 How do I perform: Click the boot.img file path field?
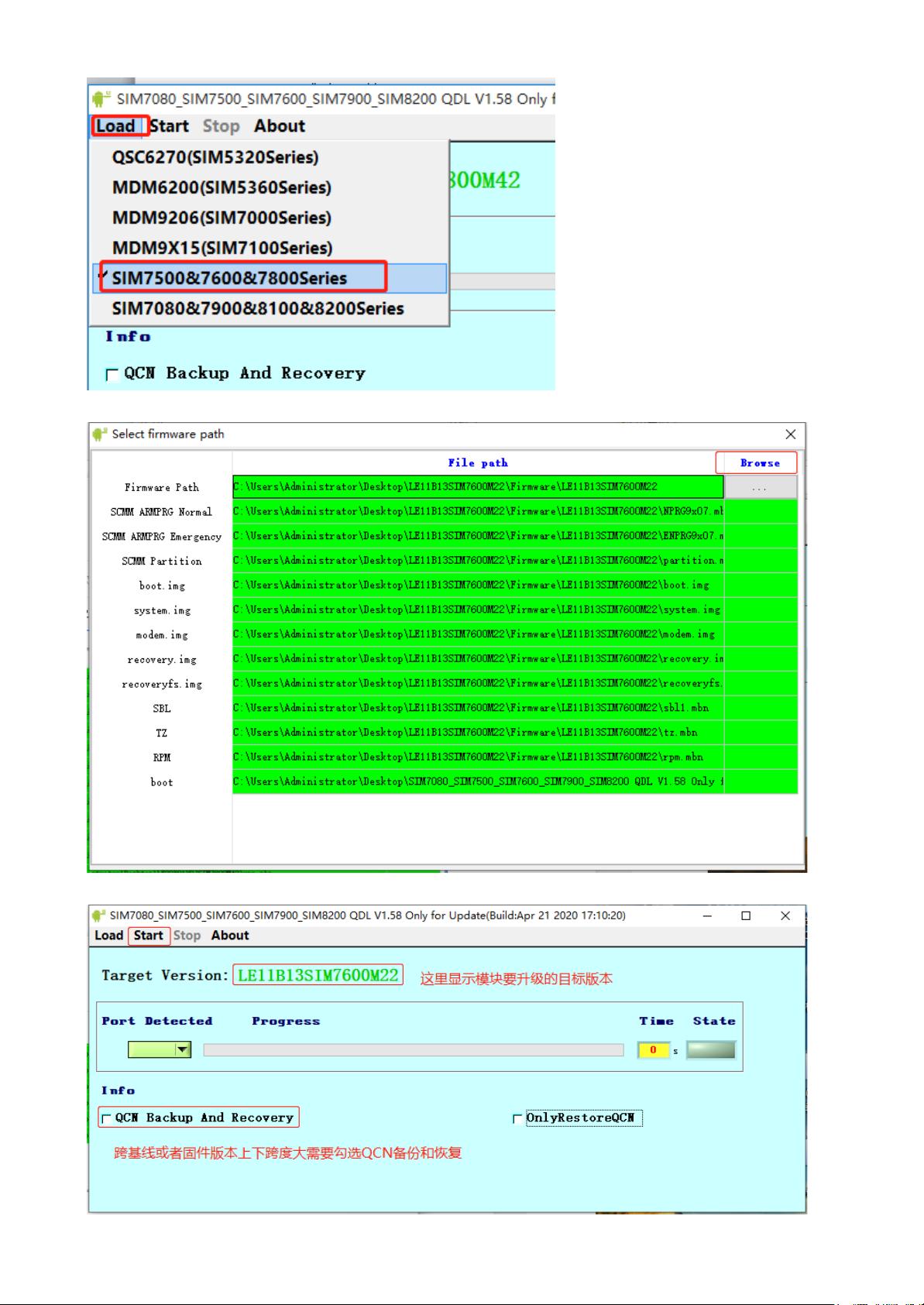click(x=477, y=585)
